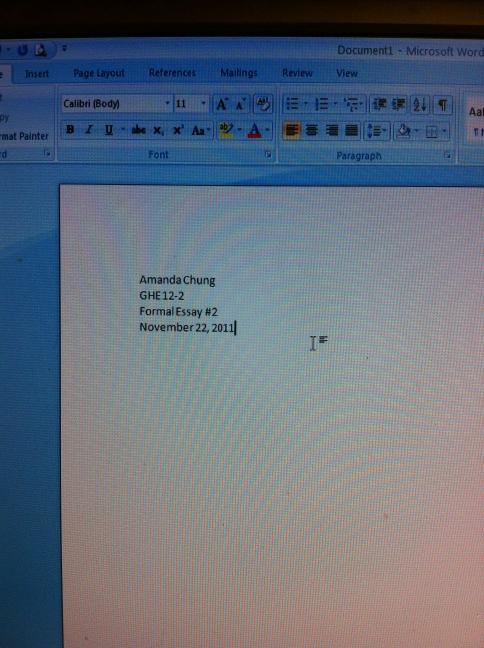
Task: Click text line "Amanda Chung"
Action: coord(177,280)
